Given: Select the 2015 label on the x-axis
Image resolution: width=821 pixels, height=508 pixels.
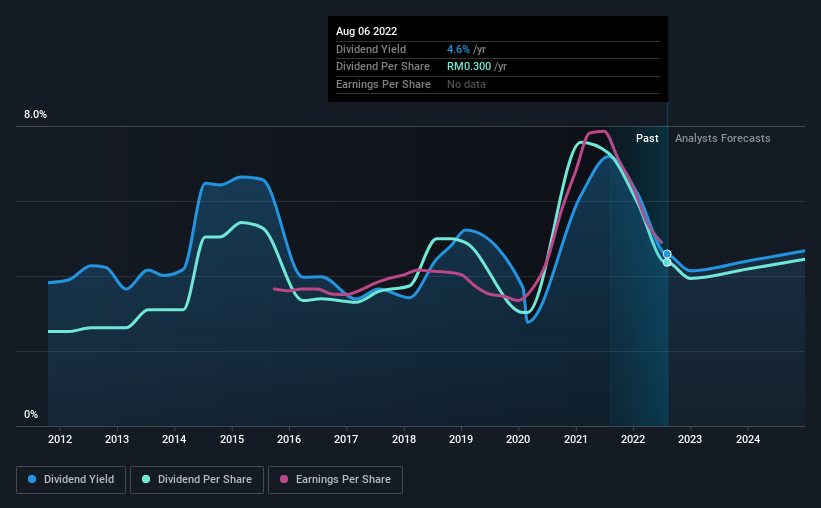Looking at the screenshot, I should point(232,439).
